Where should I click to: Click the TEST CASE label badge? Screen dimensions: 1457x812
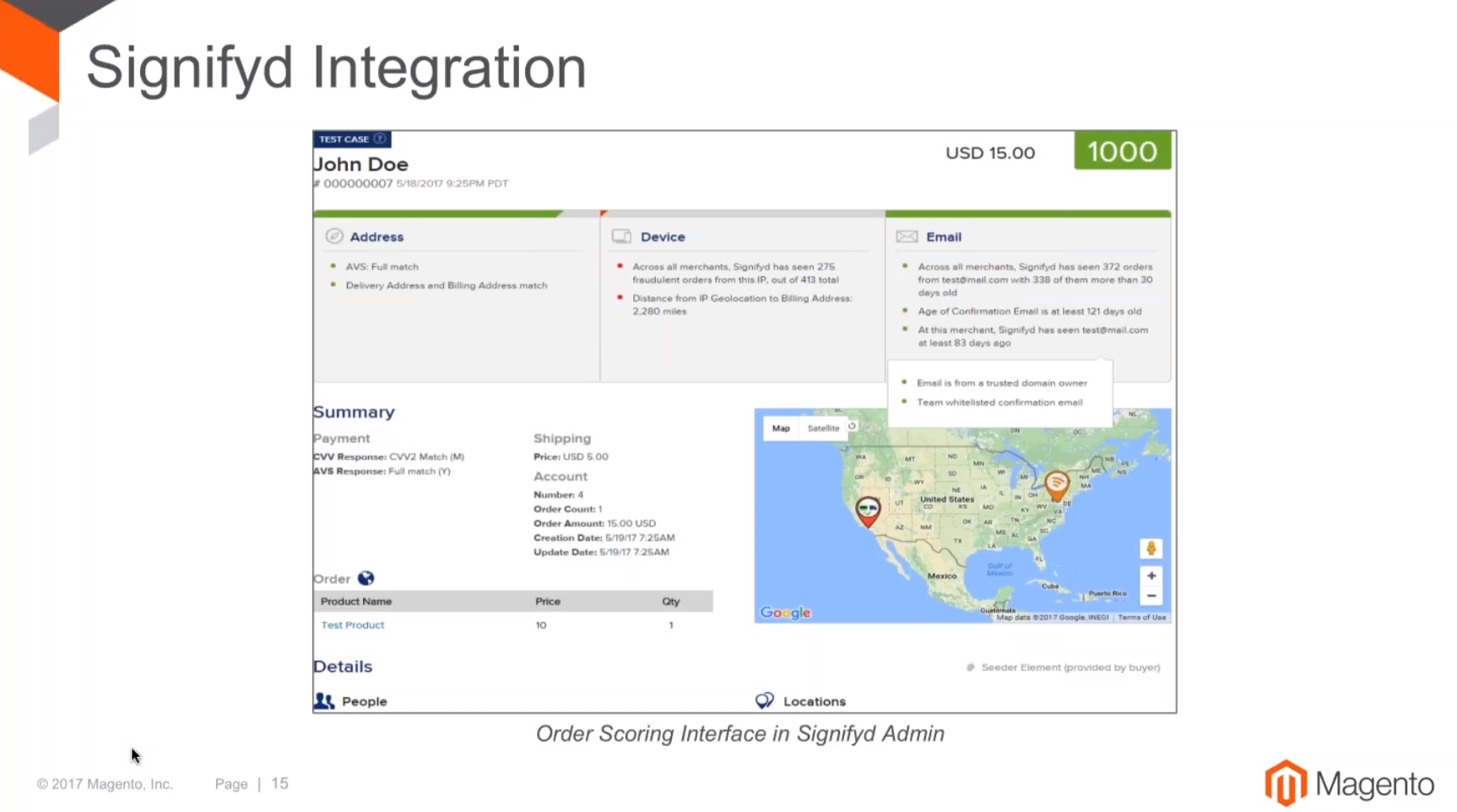coord(351,139)
